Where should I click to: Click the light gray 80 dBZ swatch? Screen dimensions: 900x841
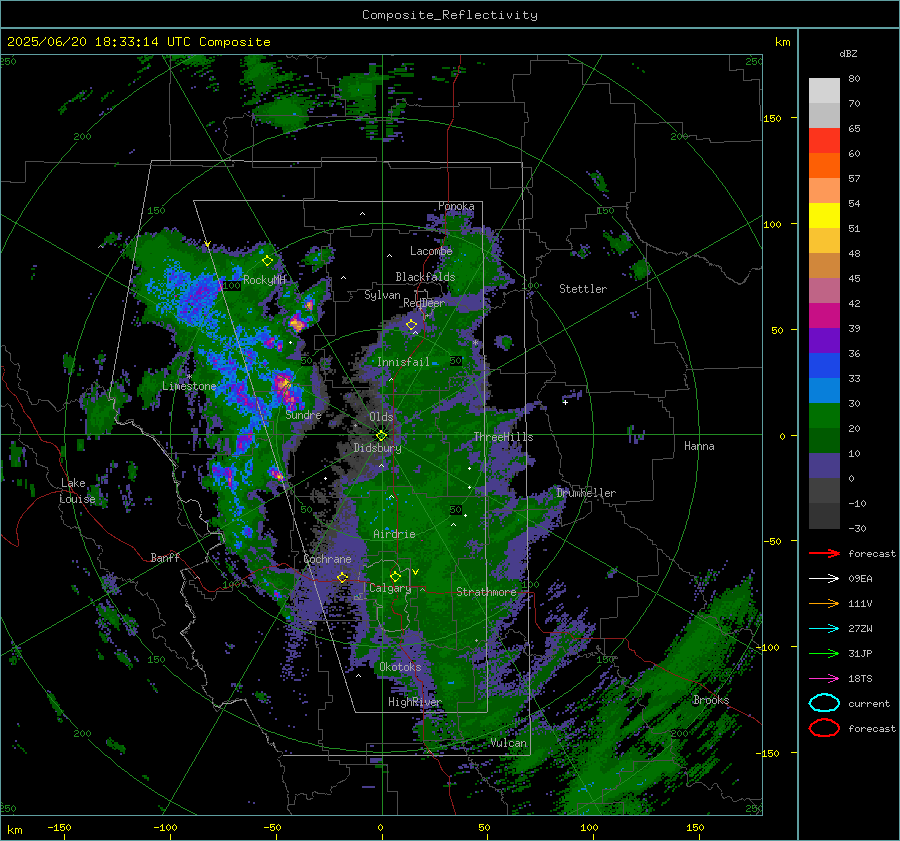(x=824, y=90)
